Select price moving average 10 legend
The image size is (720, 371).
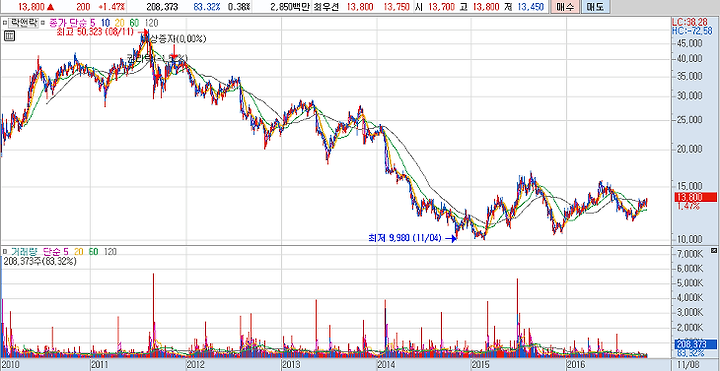coord(106,22)
